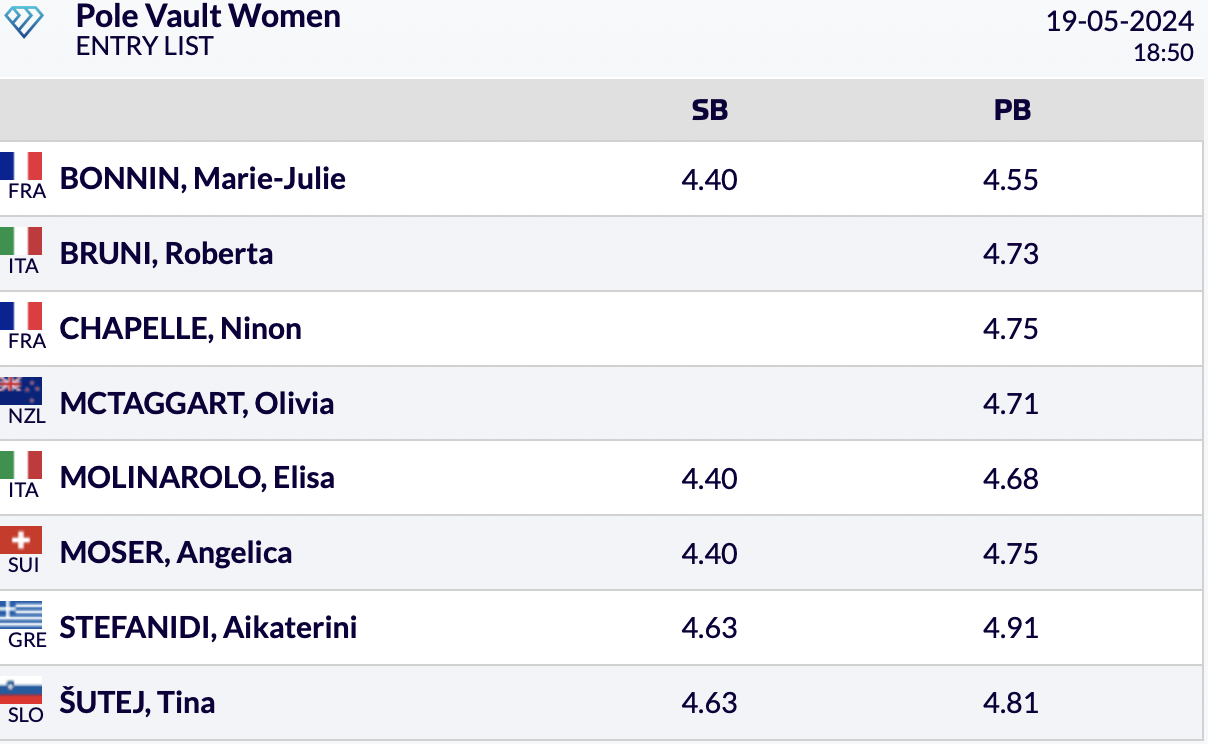1208x744 pixels.
Task: Open MCTAGGART, Olivia profile
Action: point(197,403)
